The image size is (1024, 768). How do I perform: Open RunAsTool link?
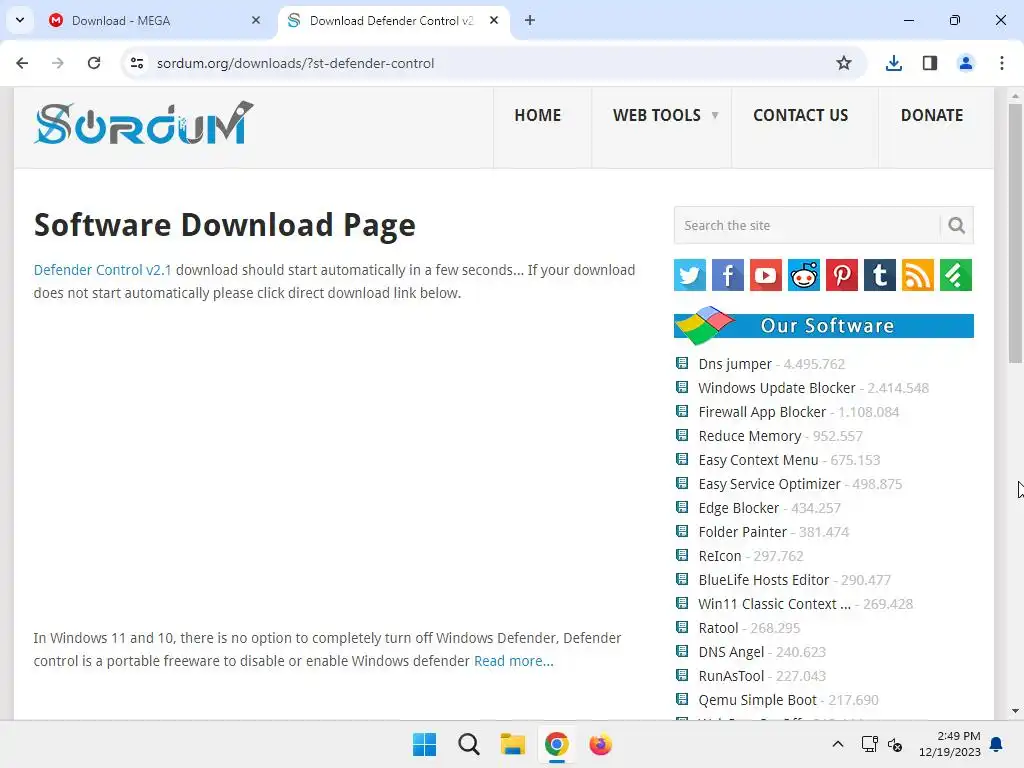(x=731, y=676)
